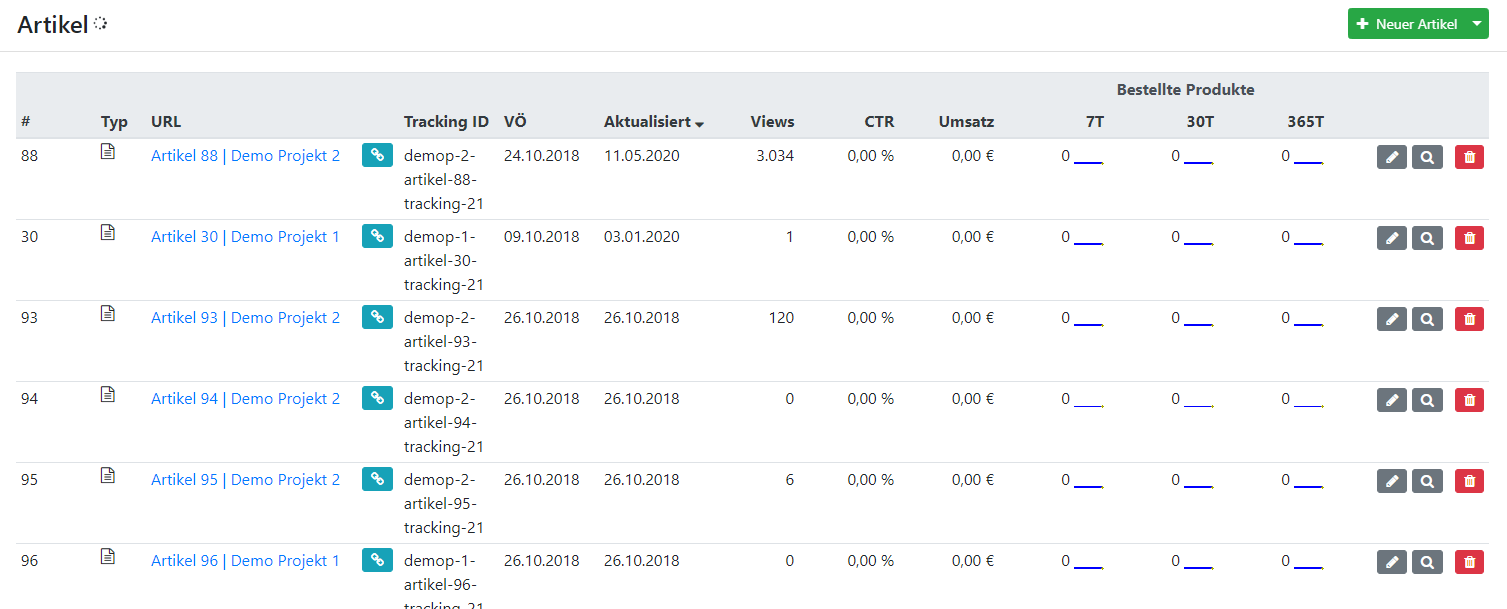View Artikel 96 via magnifier icon

click(1427, 562)
